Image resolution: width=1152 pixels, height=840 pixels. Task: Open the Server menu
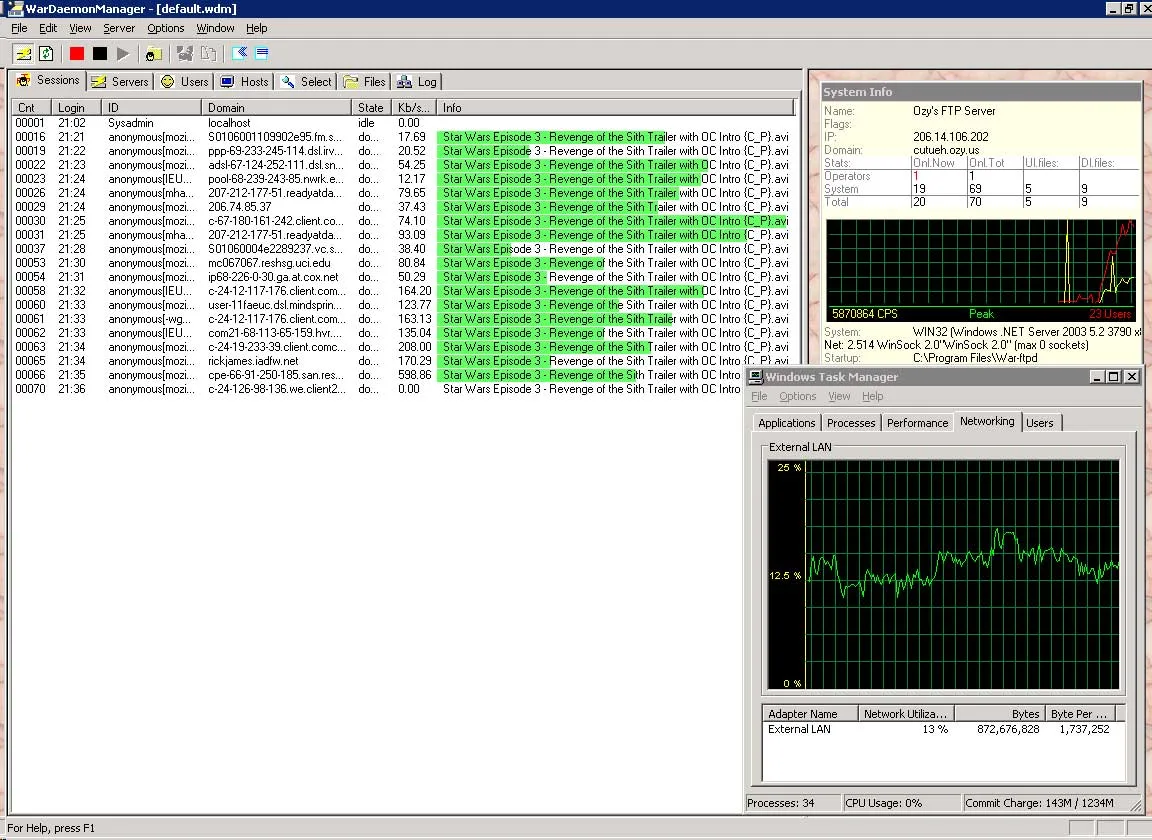point(119,29)
